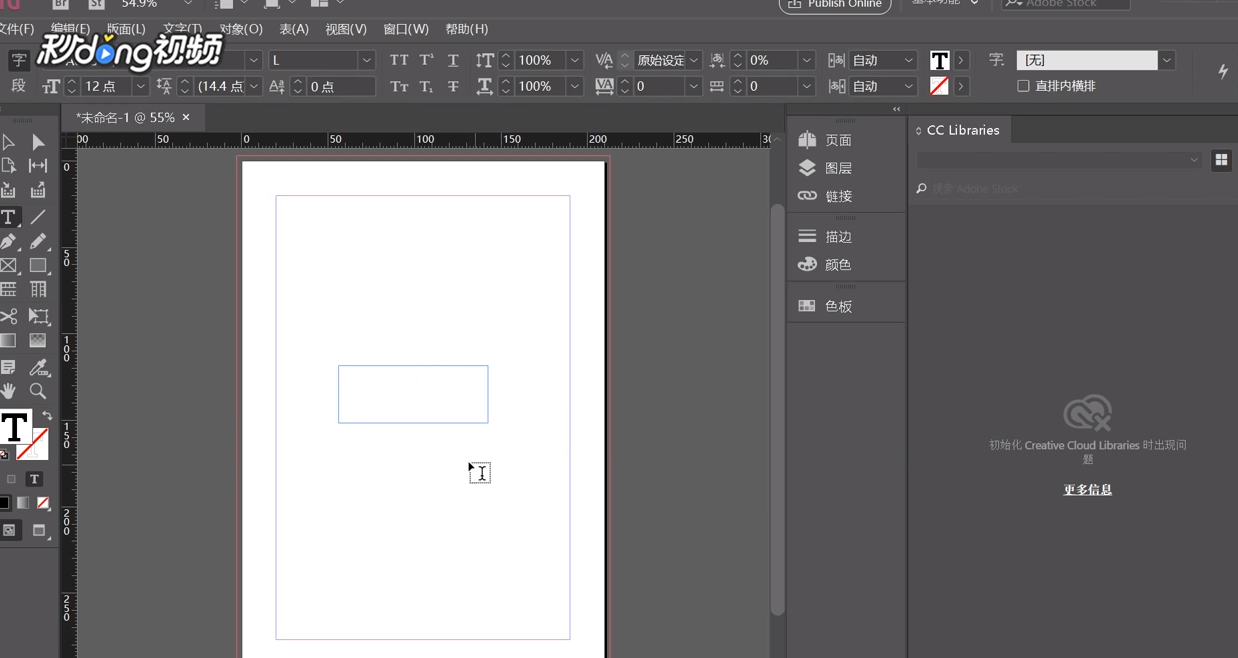Select the Pencil tool

38,241
